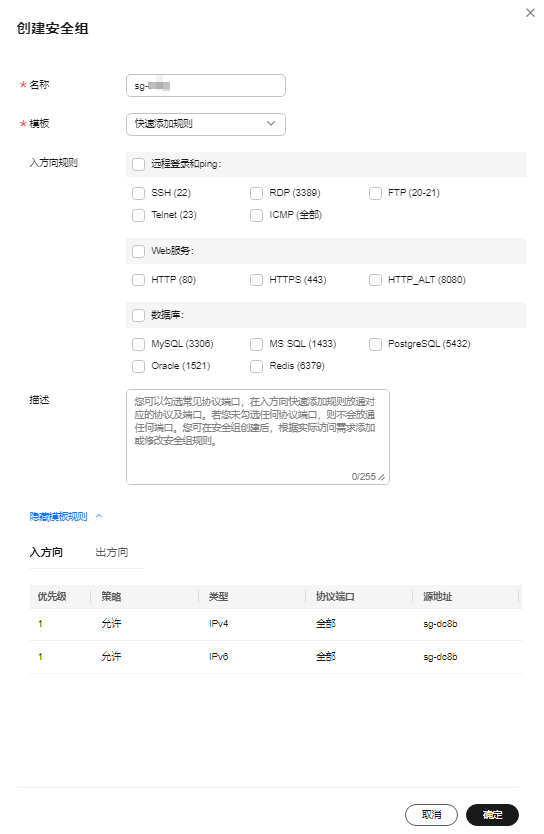Select PostgreSQL (5432) checkbox
This screenshot has height=834, width=544.
tap(375, 344)
